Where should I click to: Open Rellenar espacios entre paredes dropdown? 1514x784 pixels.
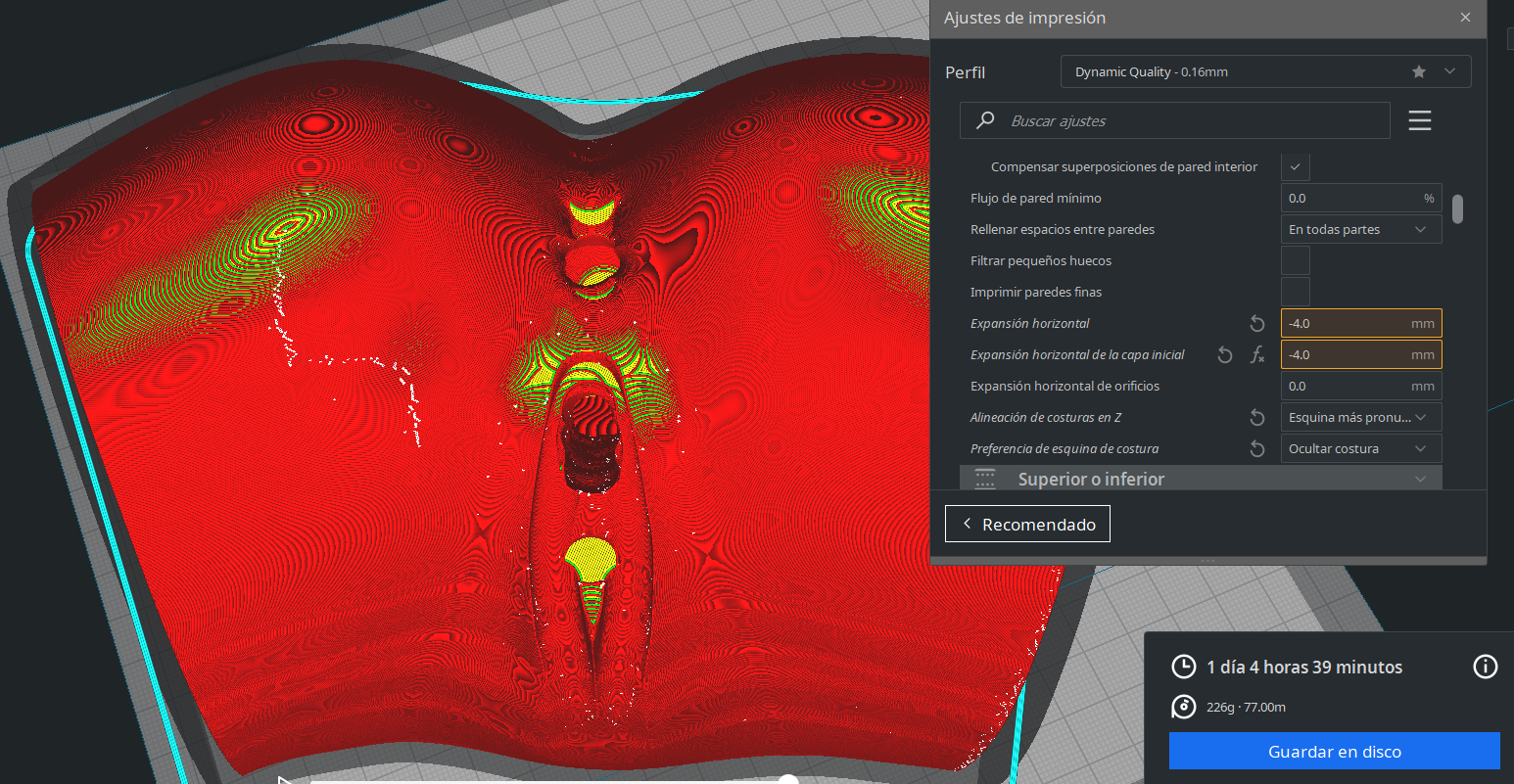1361,229
